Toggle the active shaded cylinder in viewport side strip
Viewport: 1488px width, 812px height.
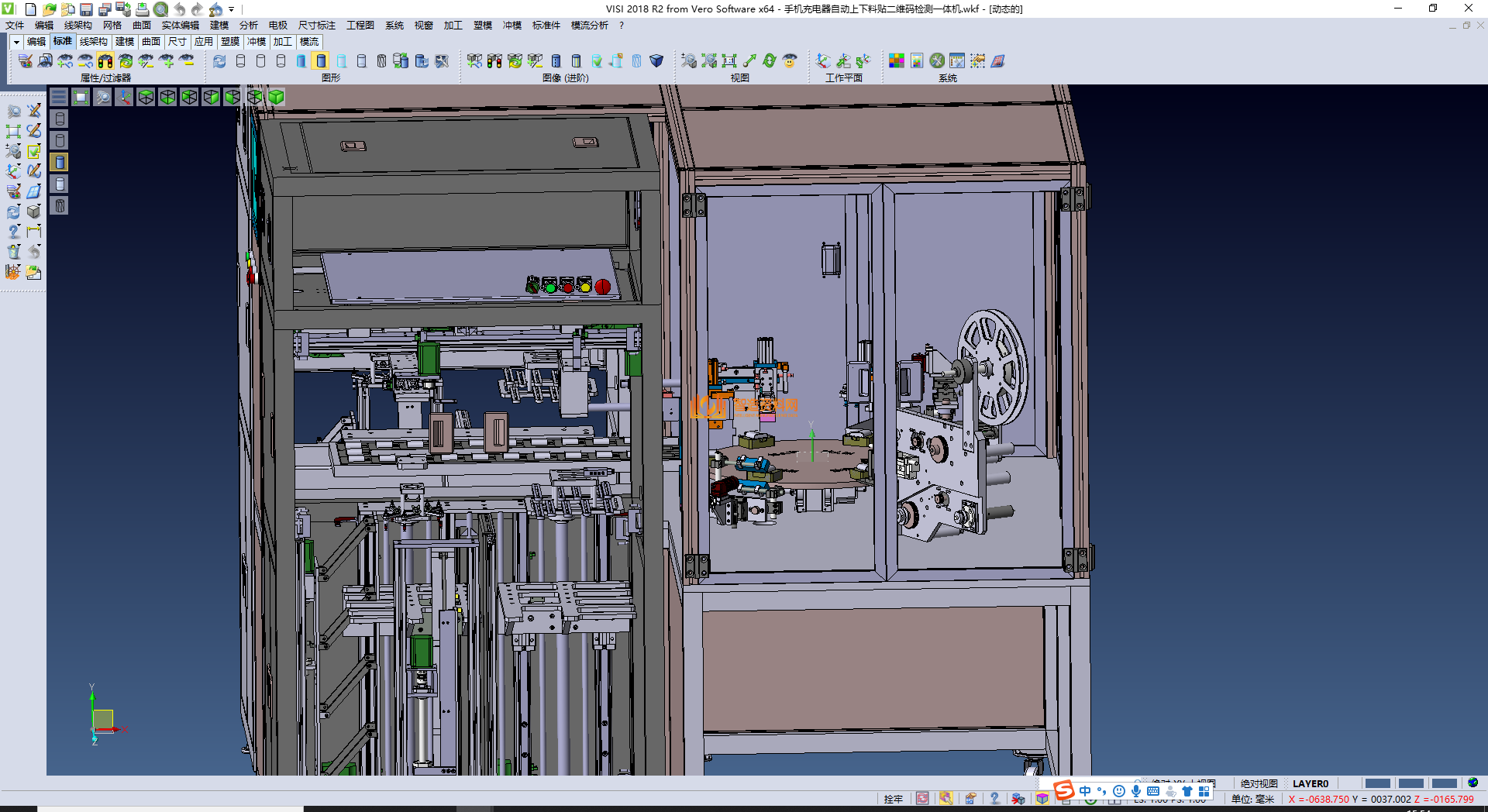point(60,162)
